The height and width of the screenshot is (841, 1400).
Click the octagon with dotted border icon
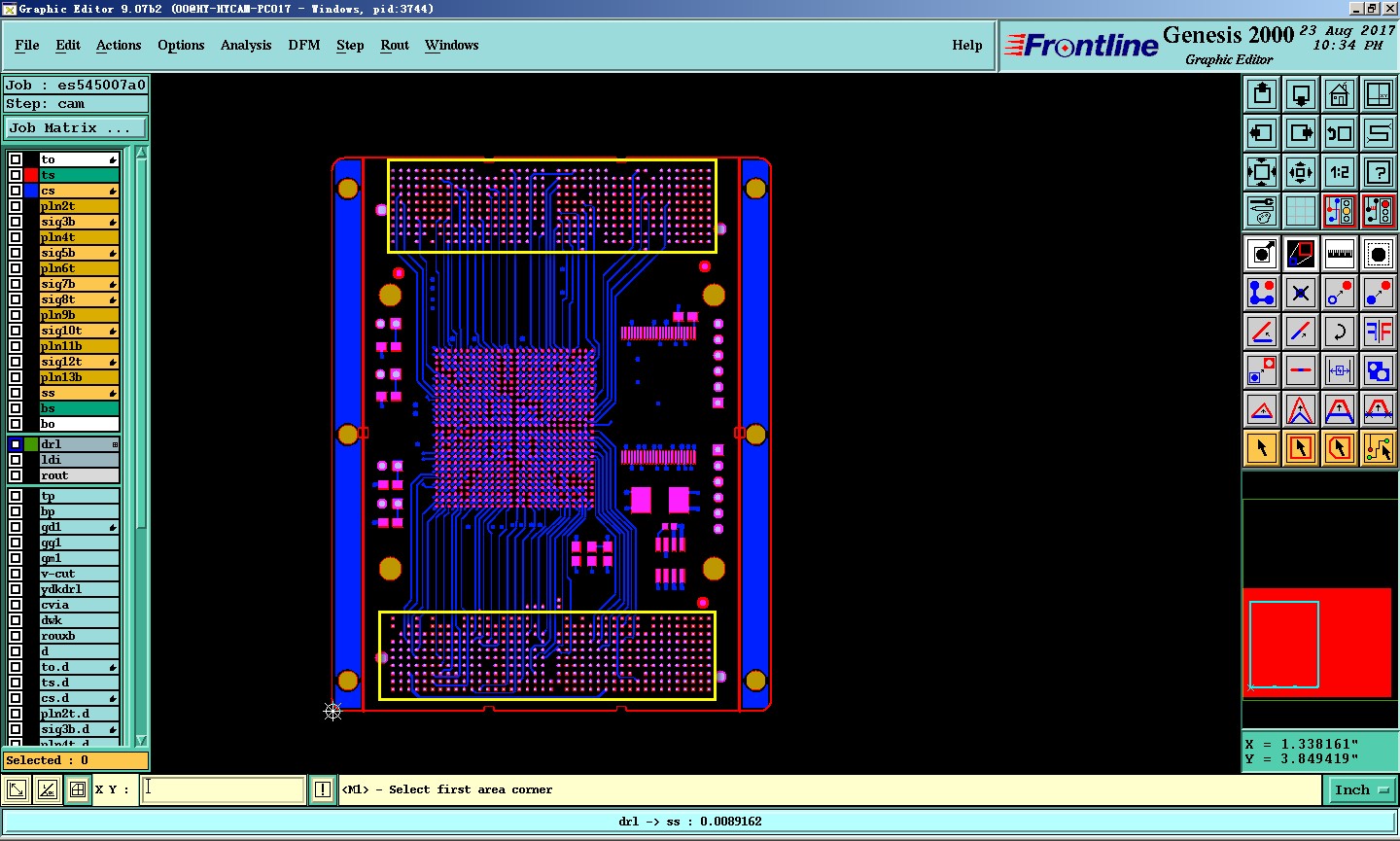(x=1379, y=254)
